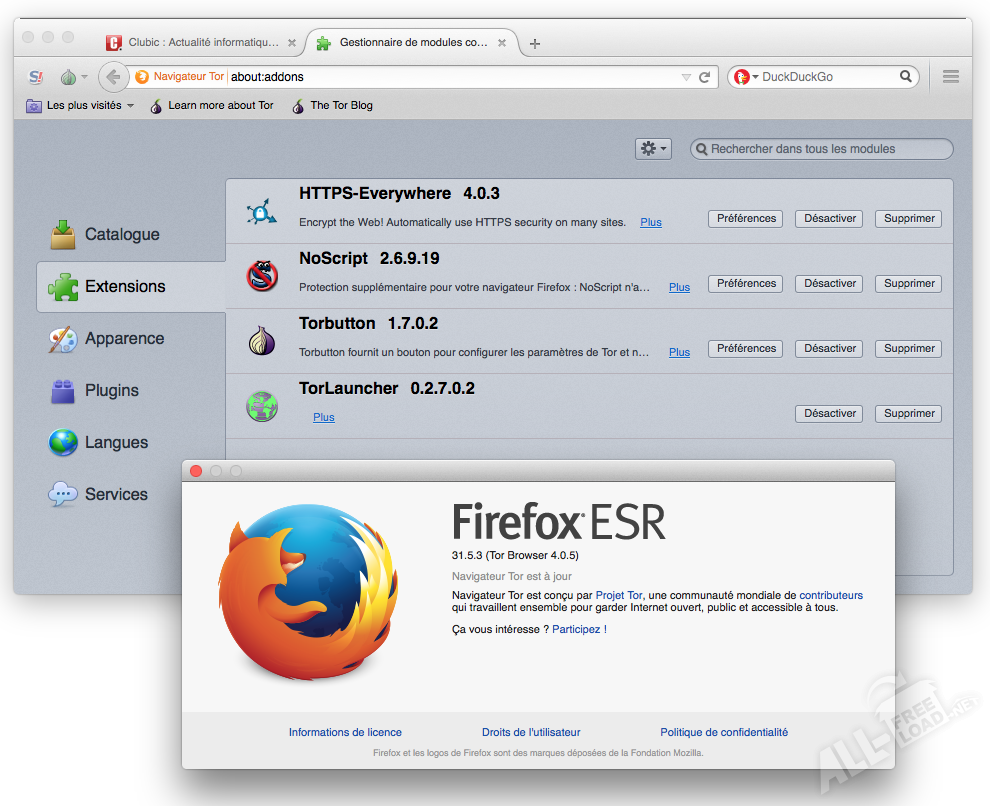The width and height of the screenshot is (990, 806).
Task: Open the gear tools dropdown for modules
Action: click(653, 148)
